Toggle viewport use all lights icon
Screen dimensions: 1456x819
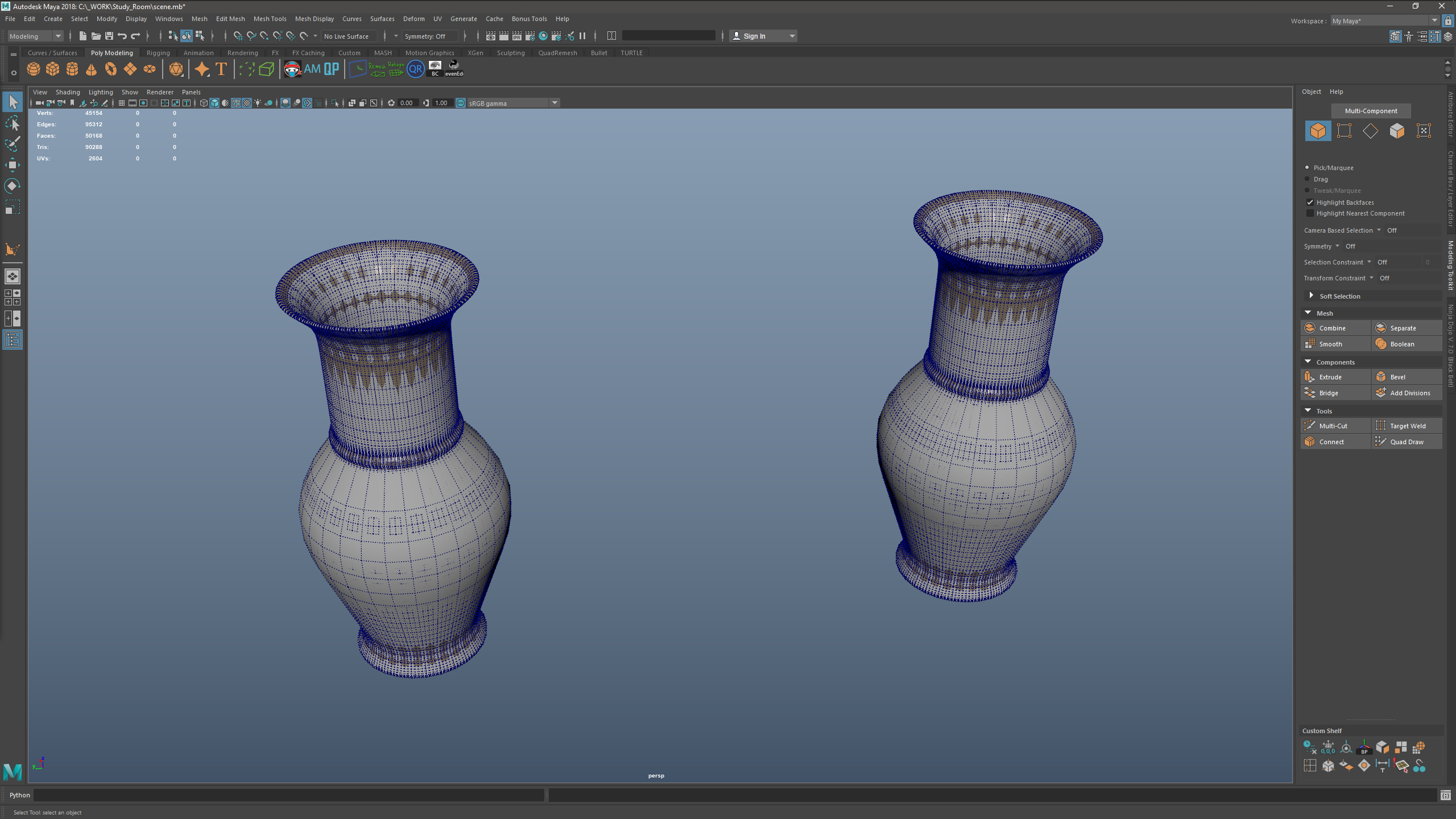click(x=258, y=103)
